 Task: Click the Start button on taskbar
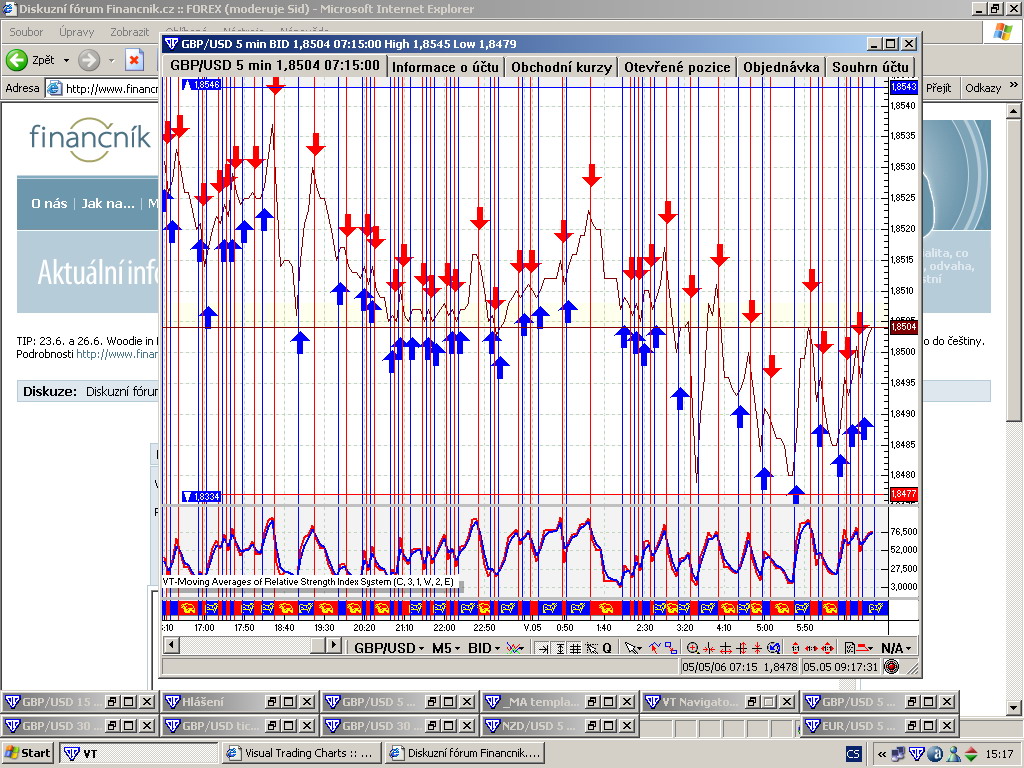[x=28, y=753]
